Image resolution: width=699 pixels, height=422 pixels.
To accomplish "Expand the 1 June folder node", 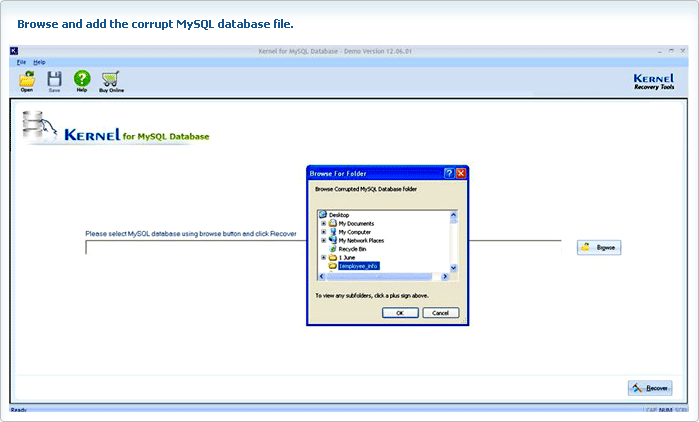I will (x=324, y=258).
